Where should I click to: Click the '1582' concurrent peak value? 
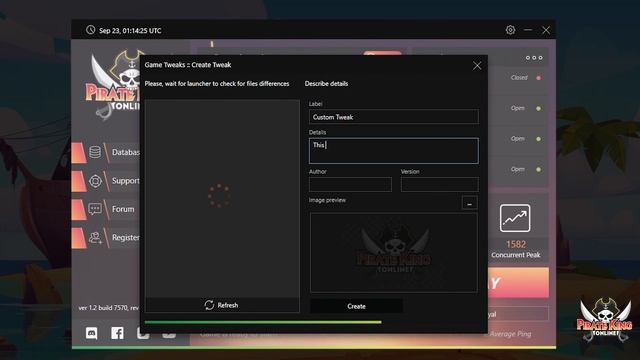coord(516,244)
